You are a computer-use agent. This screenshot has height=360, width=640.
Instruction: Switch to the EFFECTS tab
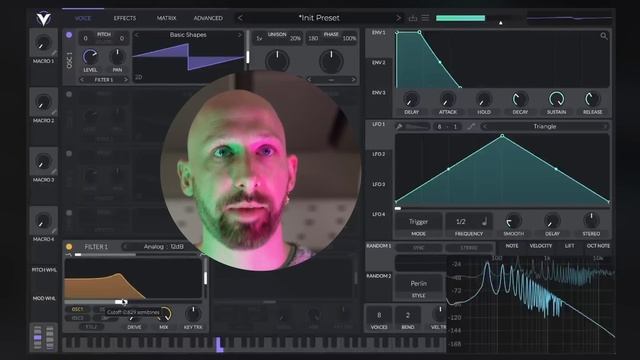(124, 18)
